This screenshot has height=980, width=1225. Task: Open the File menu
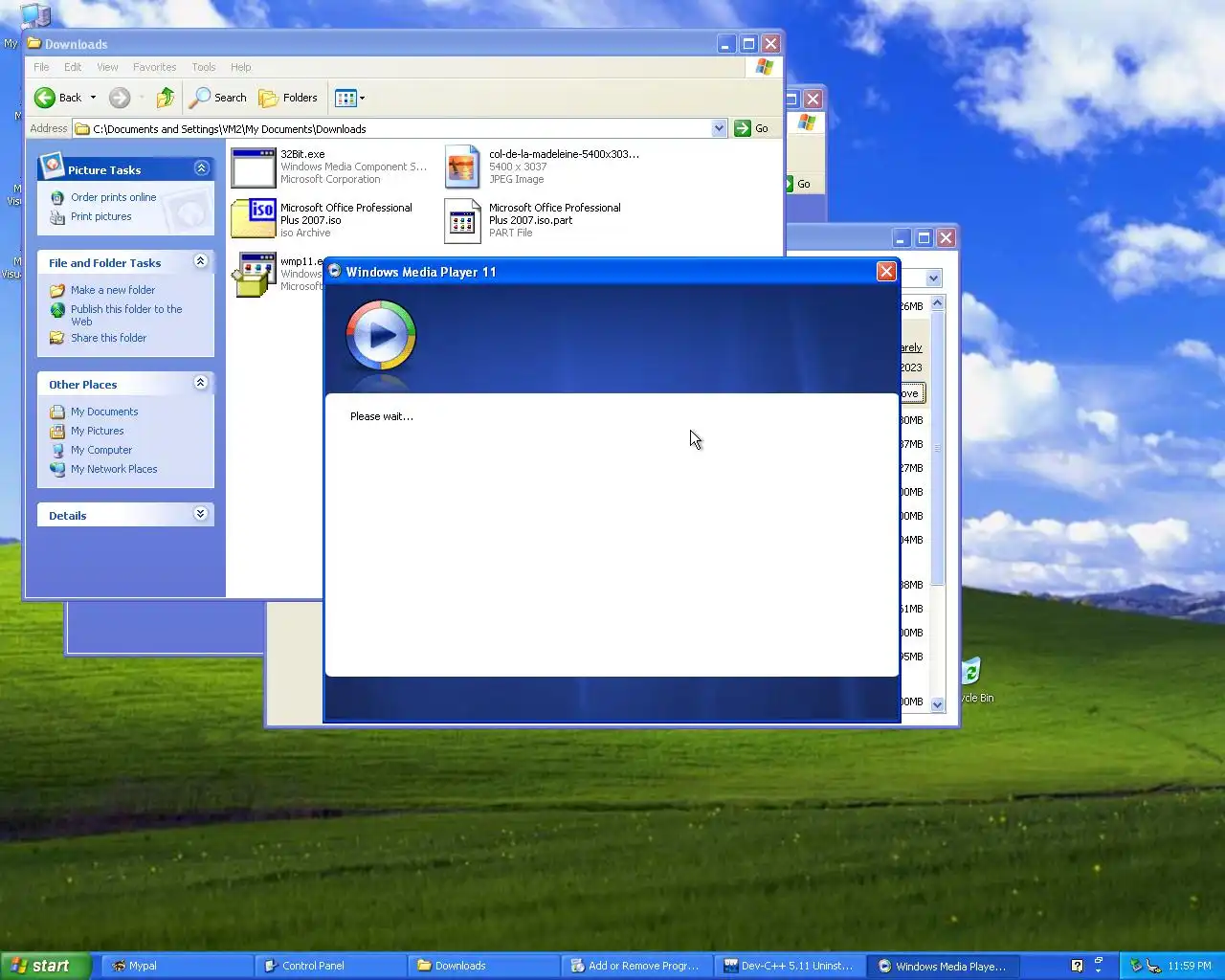(x=41, y=67)
